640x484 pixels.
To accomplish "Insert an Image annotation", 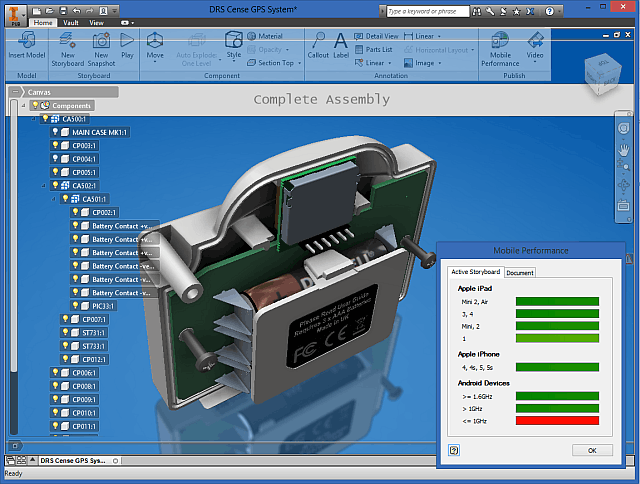I will [x=419, y=63].
